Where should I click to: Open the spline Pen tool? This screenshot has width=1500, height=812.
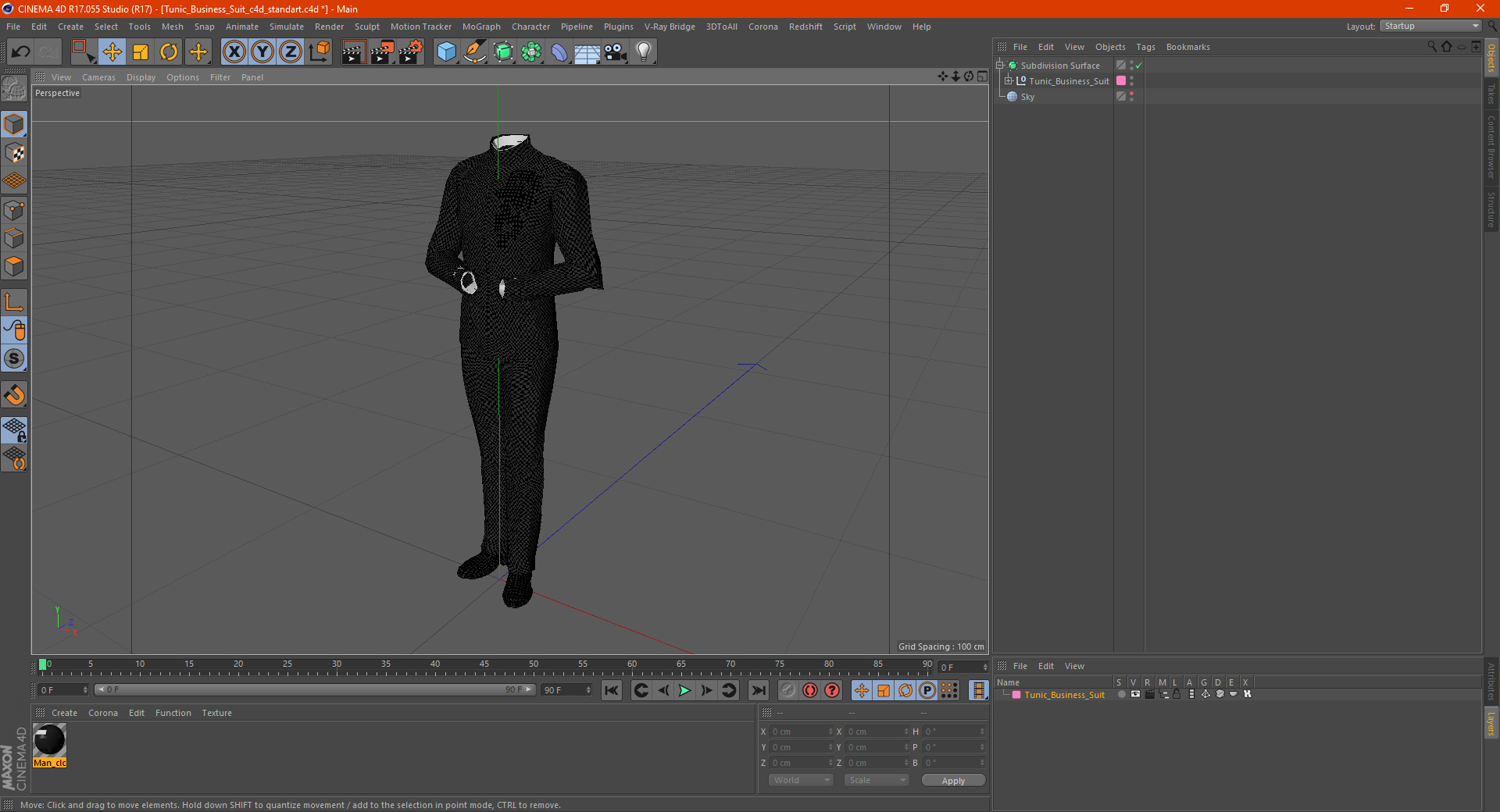tap(475, 52)
